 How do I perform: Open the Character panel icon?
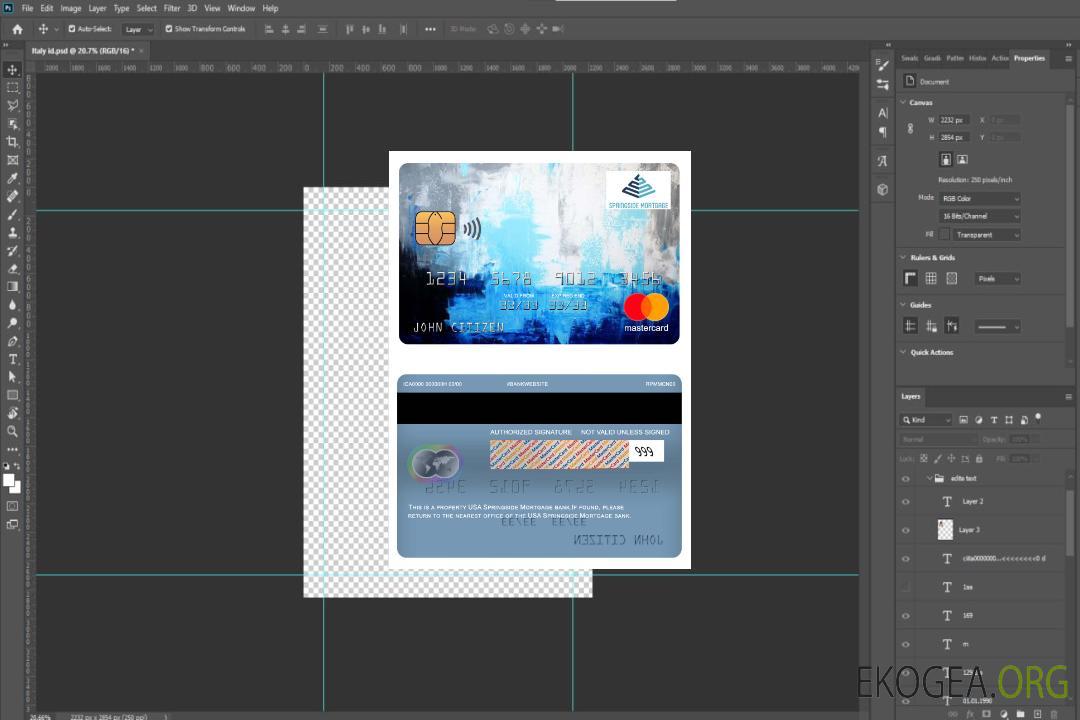(x=883, y=113)
